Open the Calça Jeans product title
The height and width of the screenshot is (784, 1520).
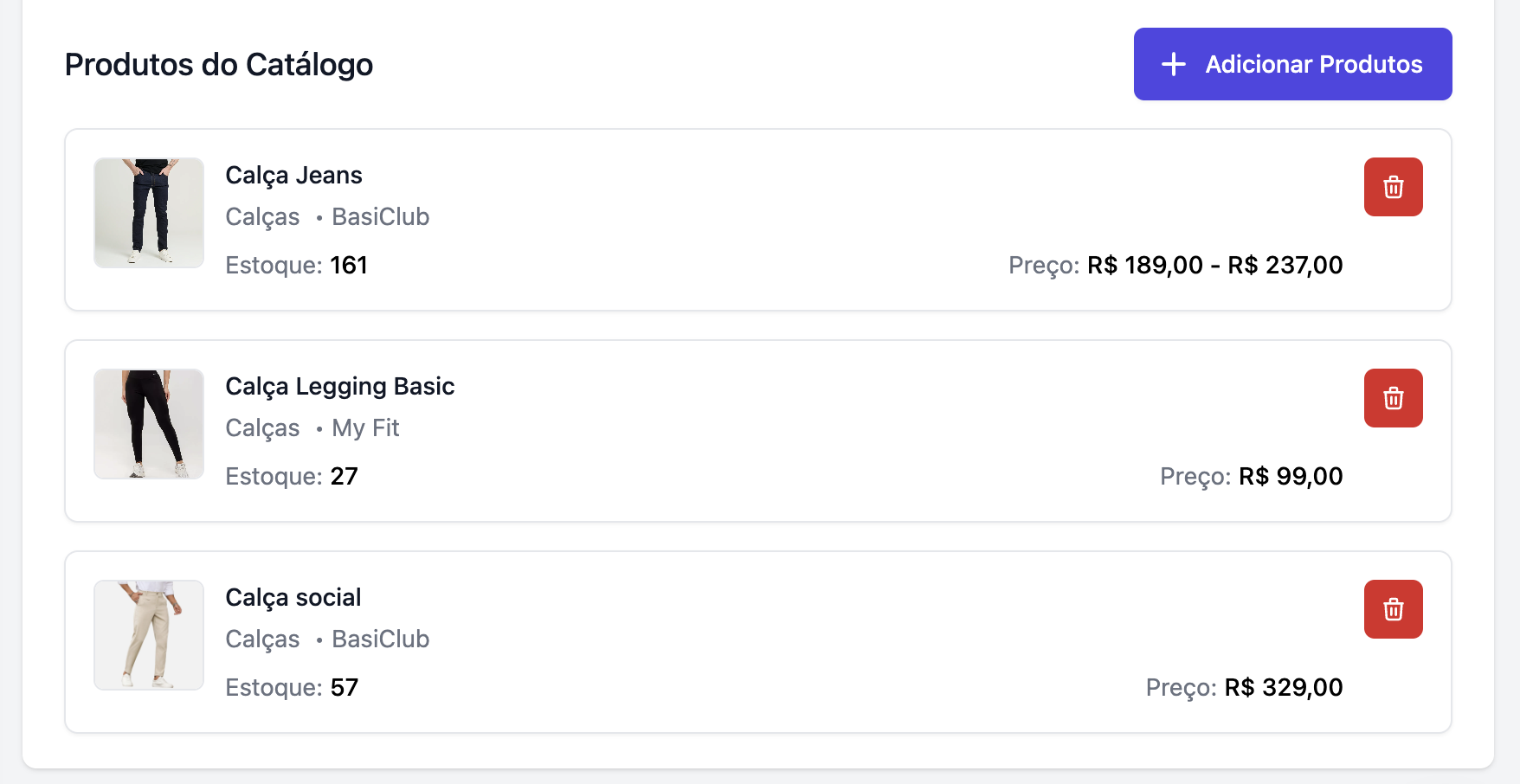pyautogui.click(x=293, y=175)
